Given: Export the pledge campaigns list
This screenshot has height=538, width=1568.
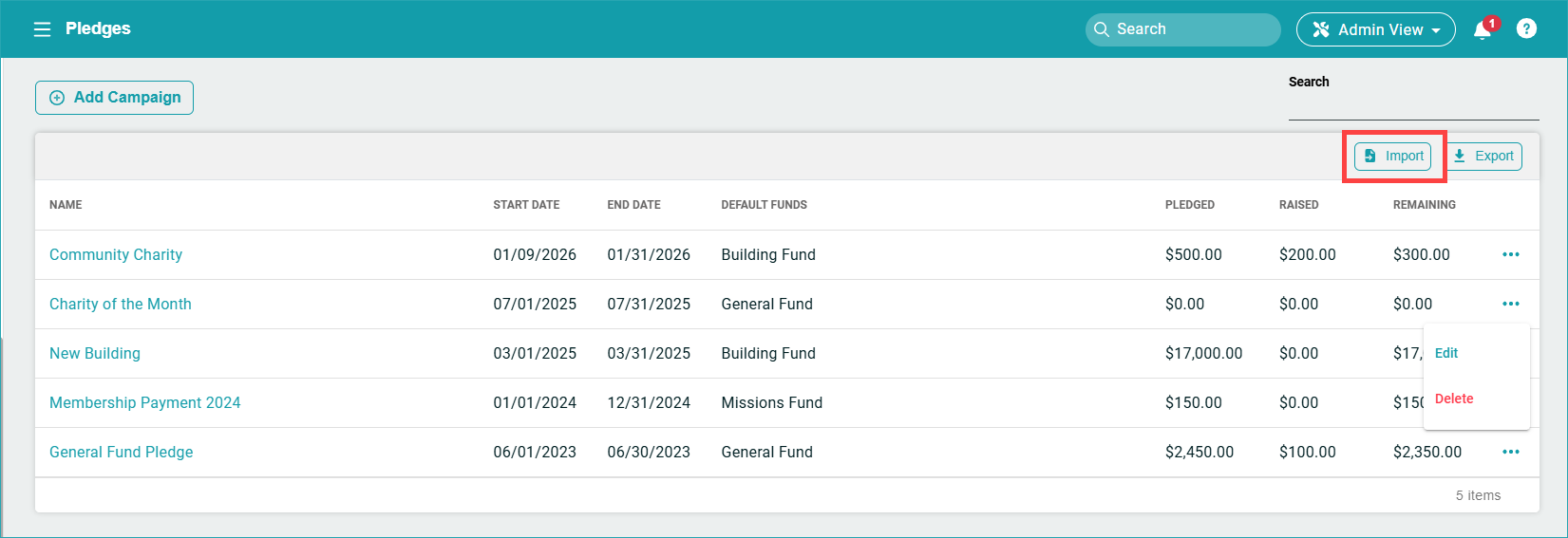Looking at the screenshot, I should point(1483,157).
